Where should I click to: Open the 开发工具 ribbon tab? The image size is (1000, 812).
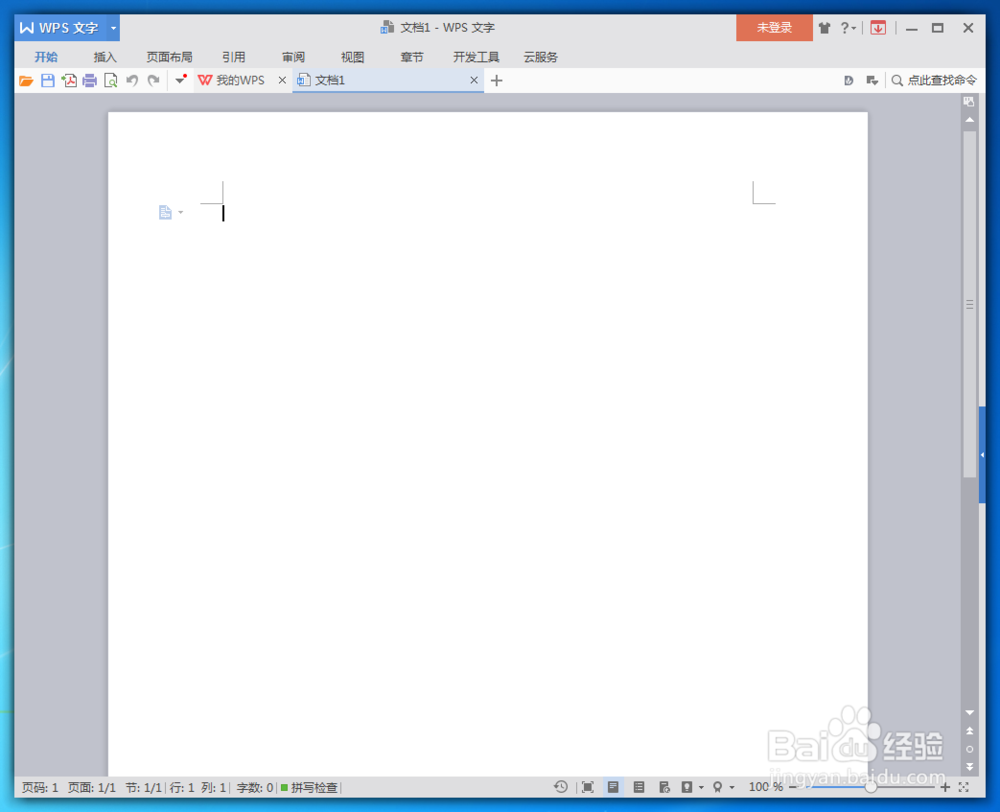[476, 57]
